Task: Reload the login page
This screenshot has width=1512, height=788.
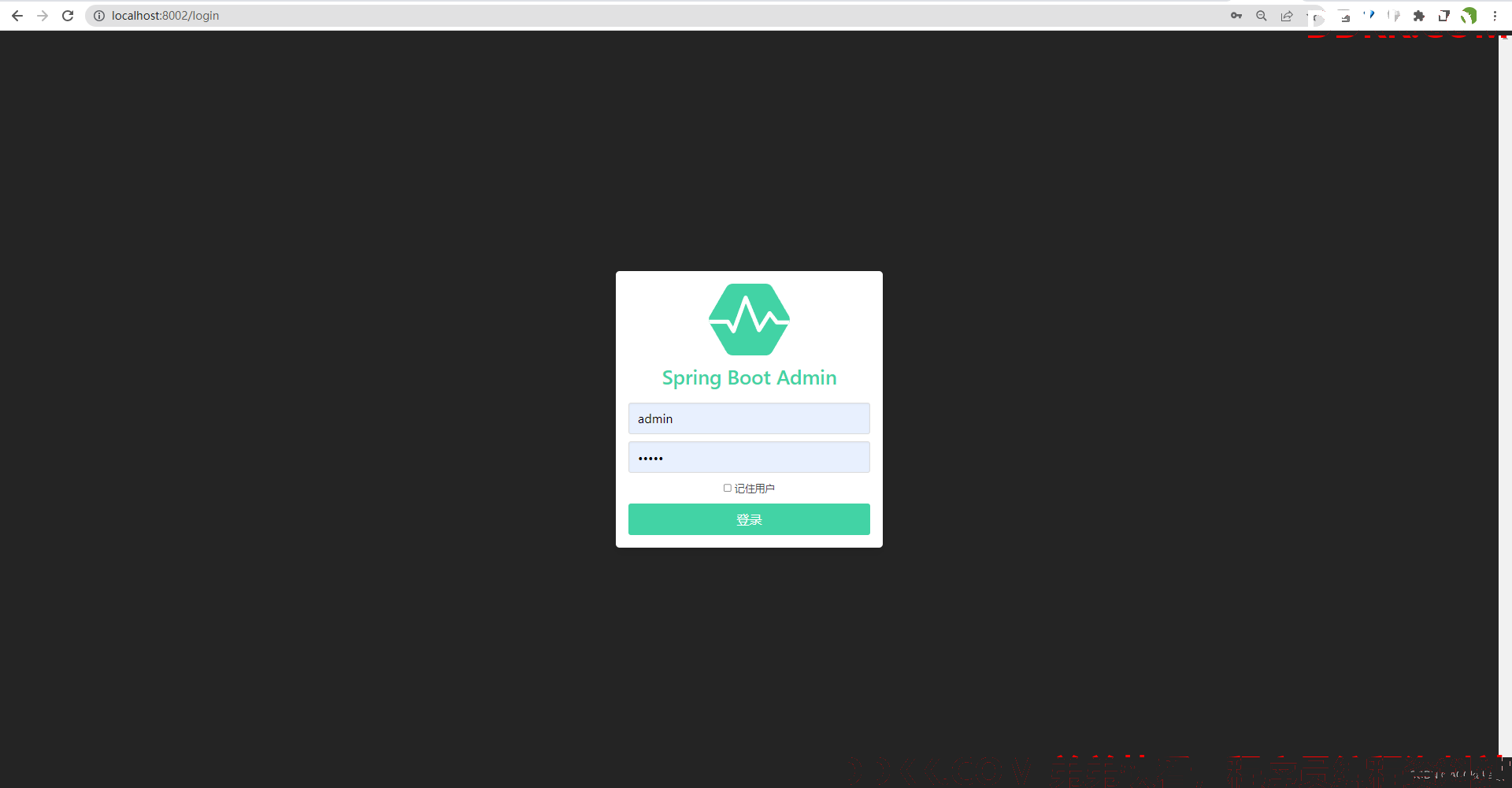Action: coord(68,16)
